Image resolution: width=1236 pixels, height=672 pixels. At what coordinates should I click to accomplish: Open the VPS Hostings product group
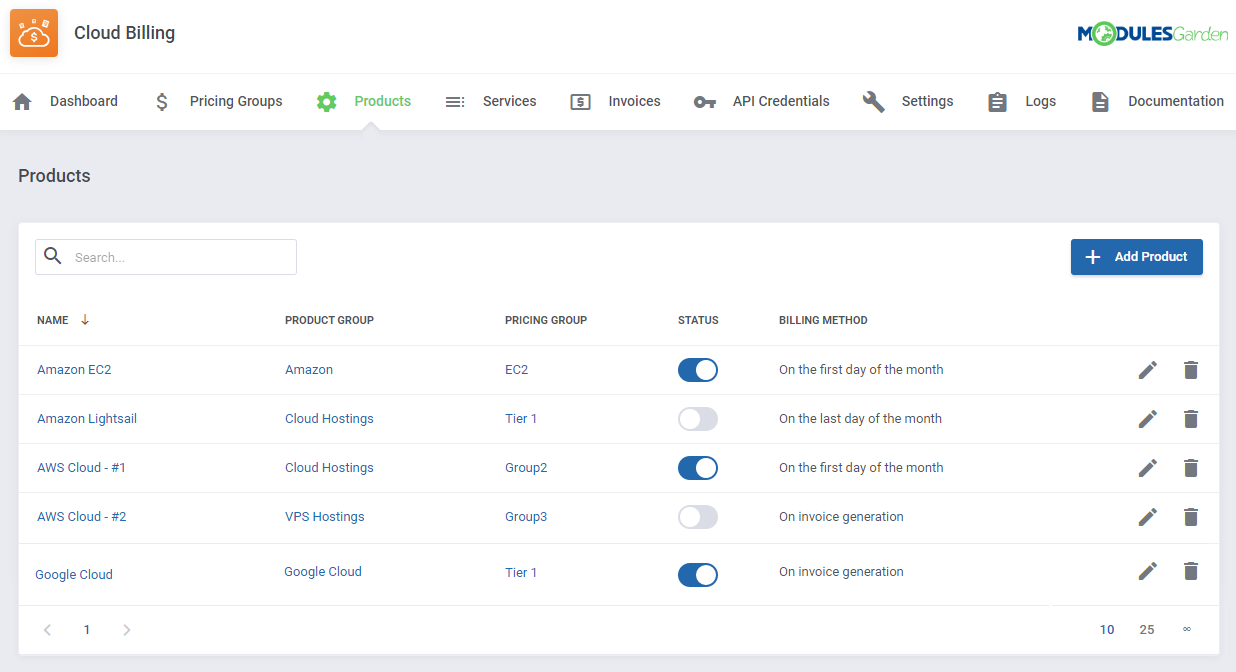point(325,517)
